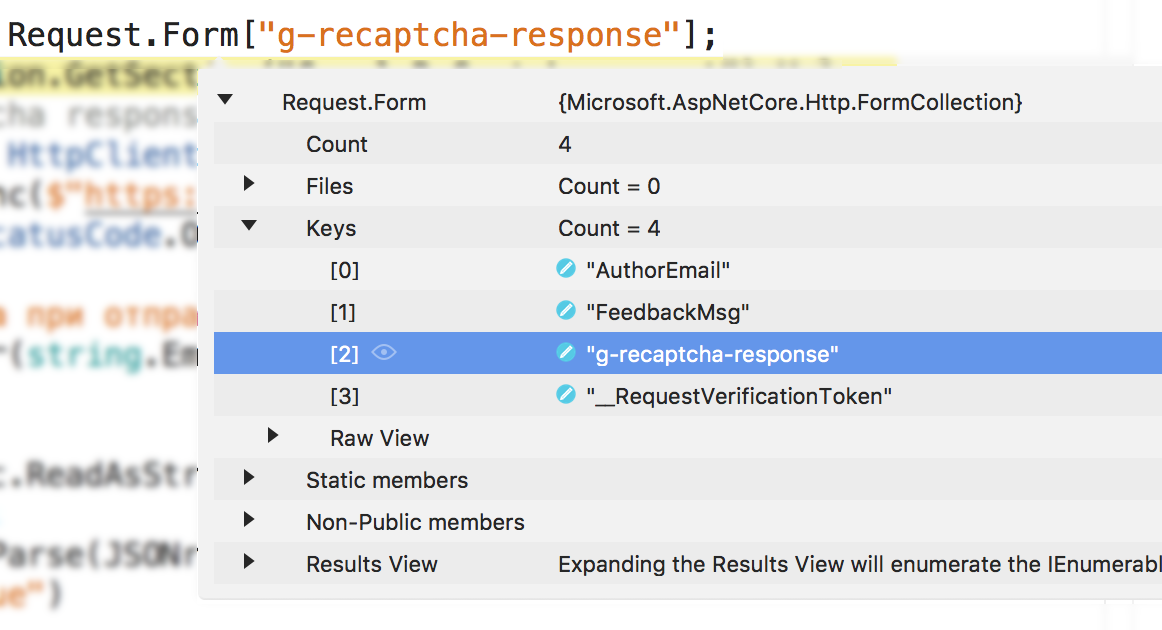Image resolution: width=1162 pixels, height=630 pixels.
Task: Click the eye icon on row [2]
Action: [x=384, y=352]
